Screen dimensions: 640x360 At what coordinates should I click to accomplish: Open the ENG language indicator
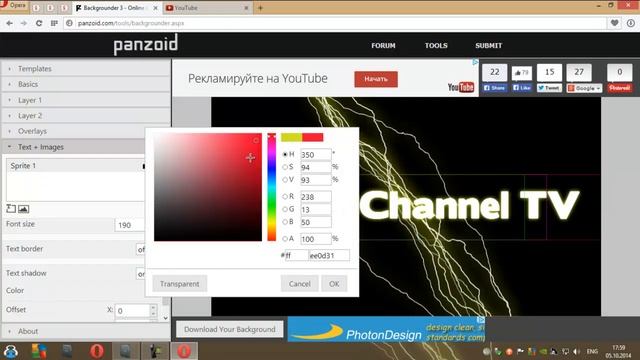pos(592,351)
